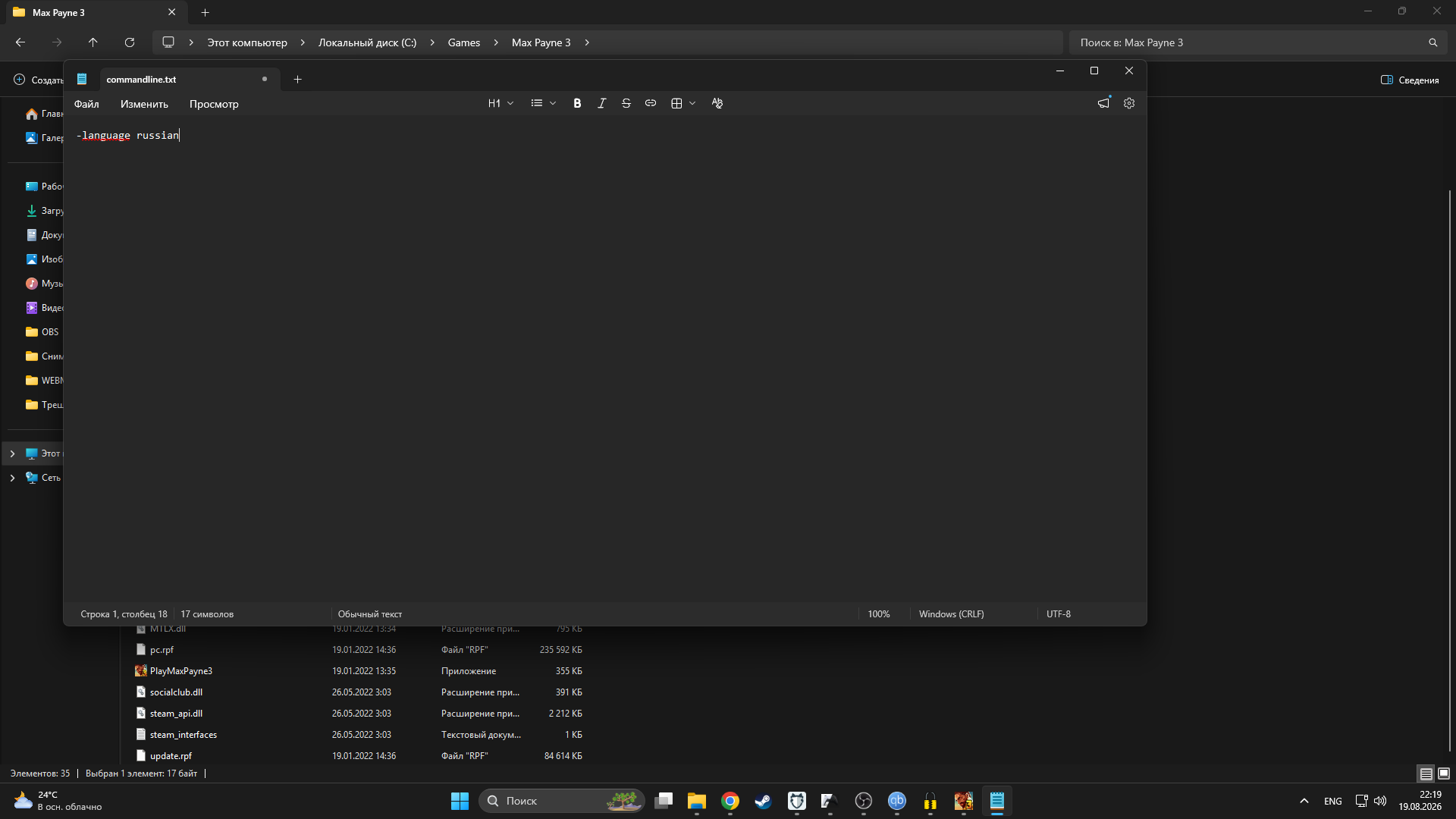Close the Max Payne 3 Explorer tab

(171, 12)
